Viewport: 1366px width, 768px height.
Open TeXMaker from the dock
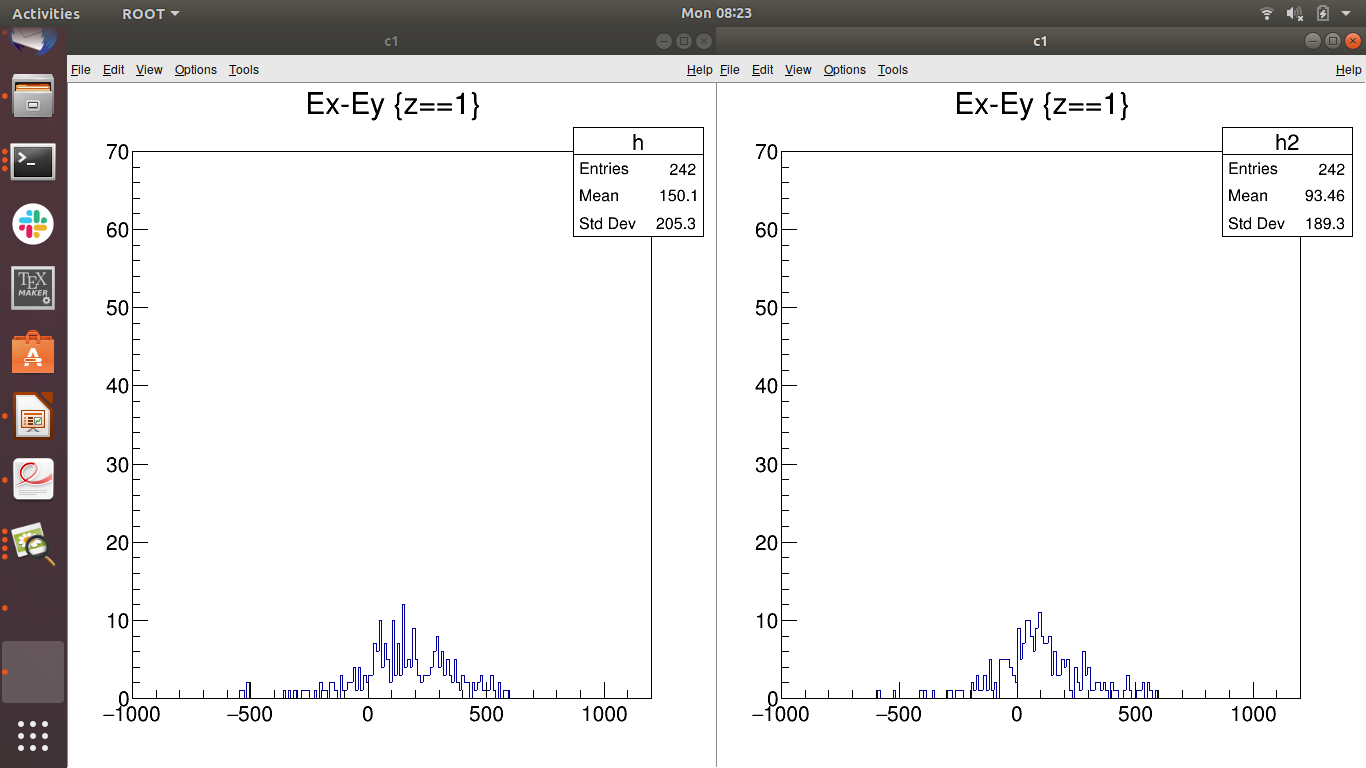click(x=33, y=288)
